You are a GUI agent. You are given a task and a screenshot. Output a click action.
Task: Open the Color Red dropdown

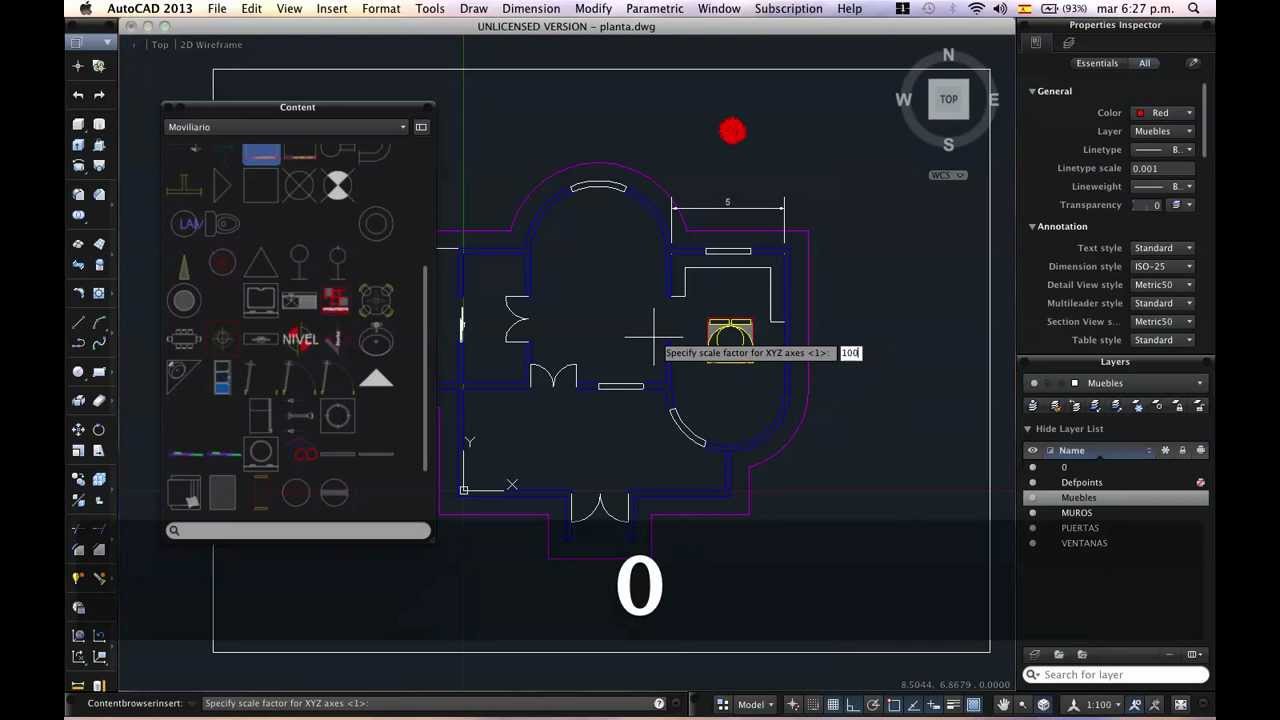pyautogui.click(x=1163, y=113)
